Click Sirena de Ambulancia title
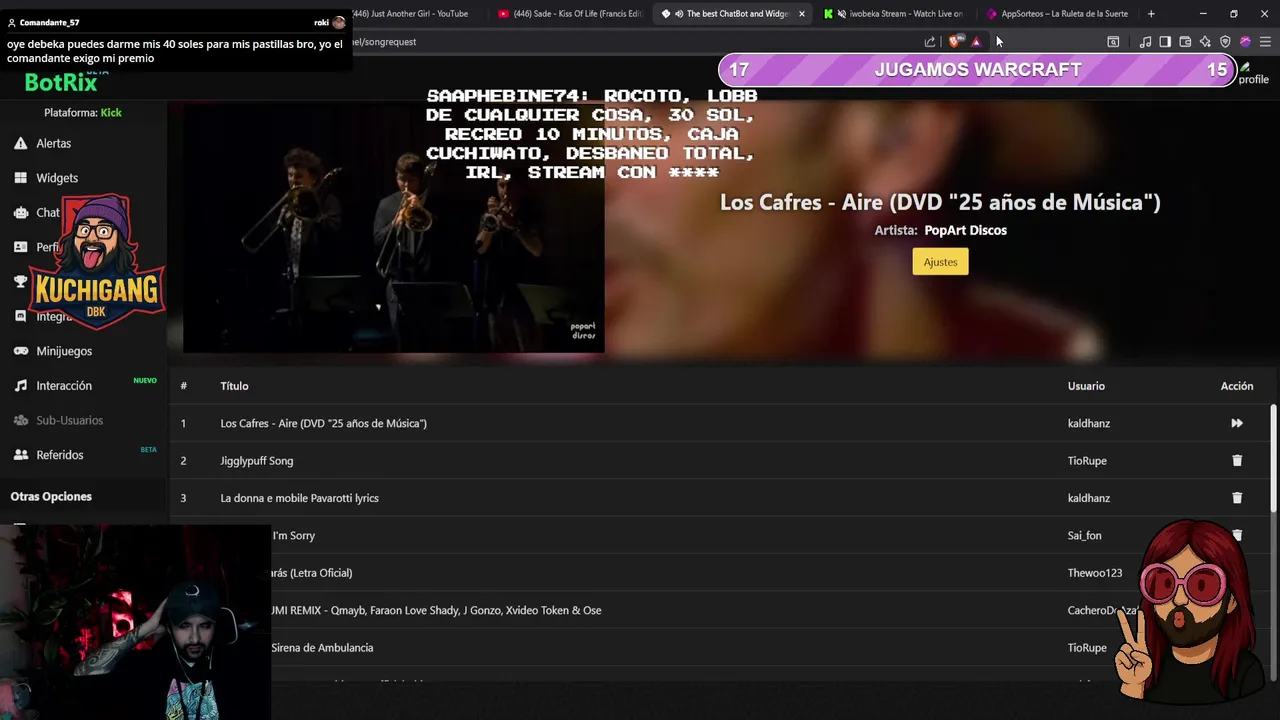Viewport: 1280px width, 720px height. (x=322, y=648)
